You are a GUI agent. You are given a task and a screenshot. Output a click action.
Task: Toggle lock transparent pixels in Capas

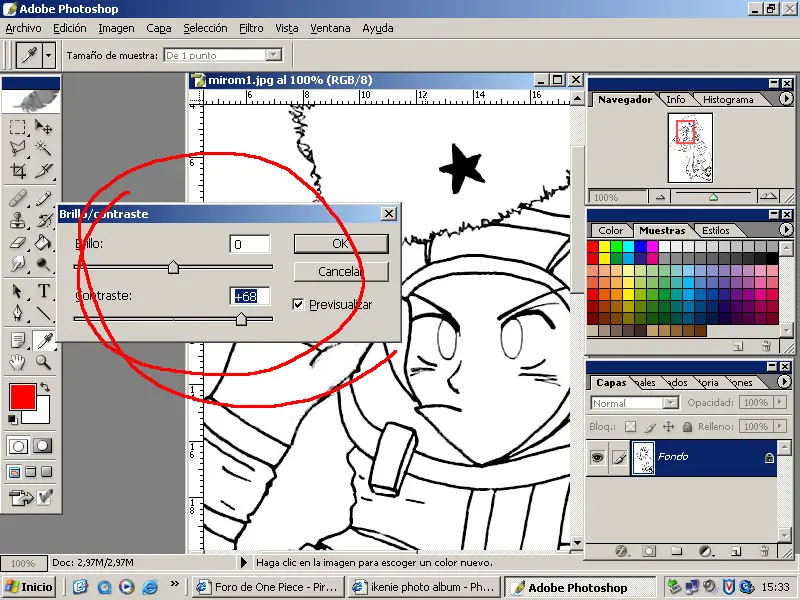[631, 427]
